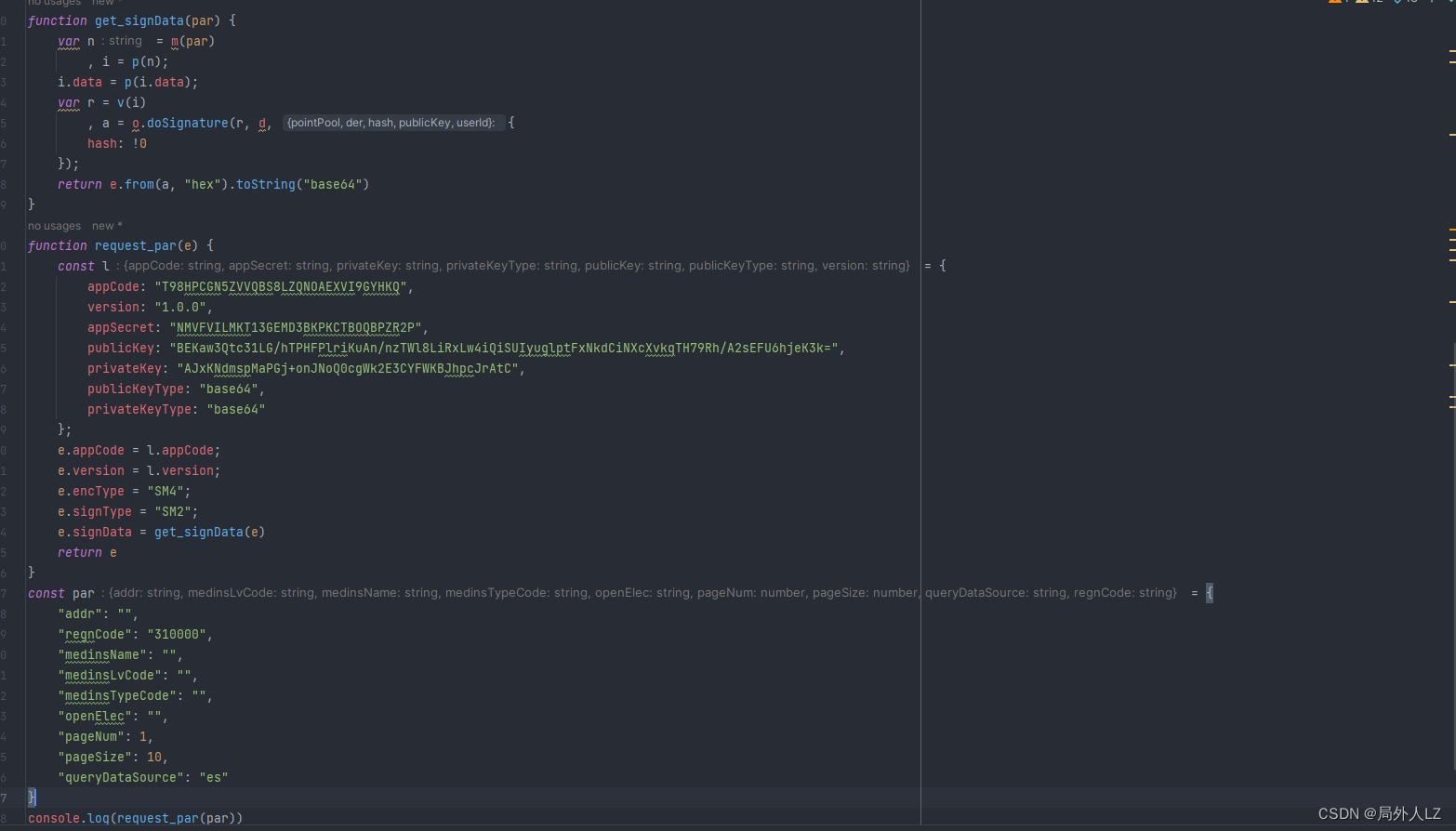Click the "addr" key in par
Viewport: 1456px width, 831px height.
pos(80,613)
